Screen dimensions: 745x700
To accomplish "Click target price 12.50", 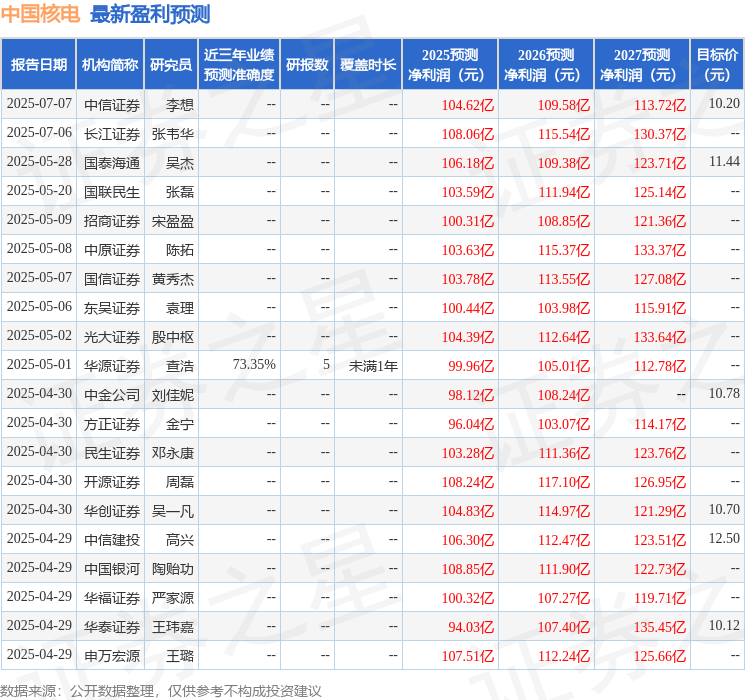I will point(724,538).
